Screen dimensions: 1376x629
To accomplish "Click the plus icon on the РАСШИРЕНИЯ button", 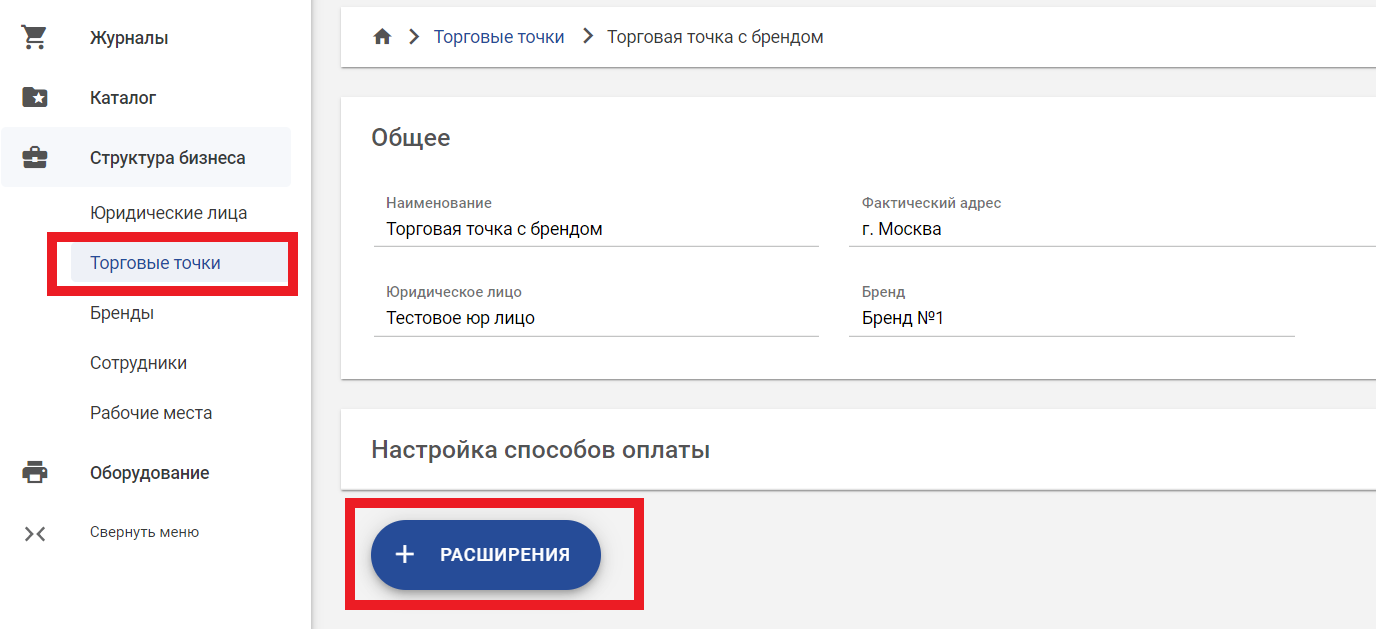I will [x=404, y=554].
